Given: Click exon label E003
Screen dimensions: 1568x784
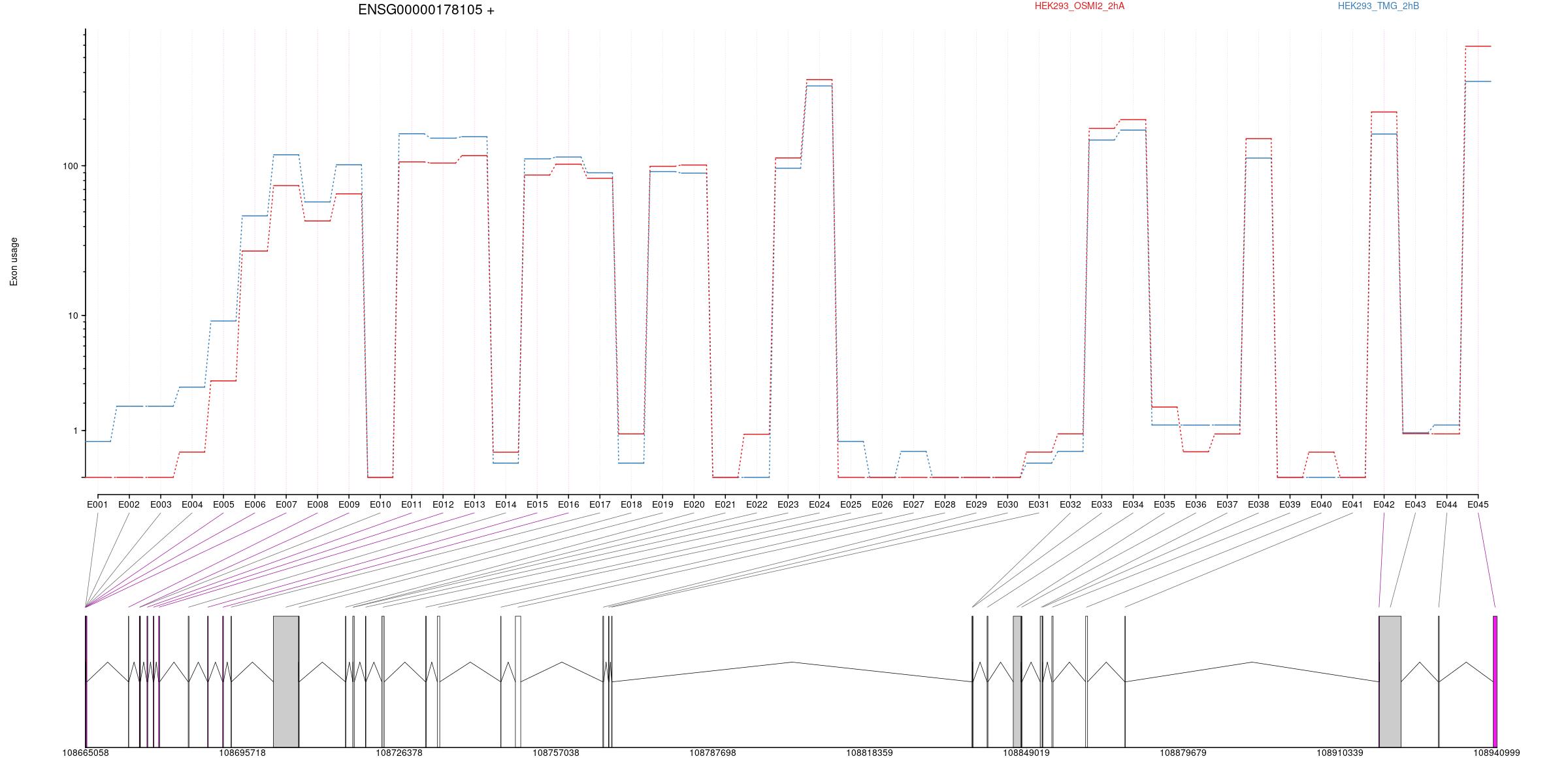Looking at the screenshot, I should [x=161, y=504].
